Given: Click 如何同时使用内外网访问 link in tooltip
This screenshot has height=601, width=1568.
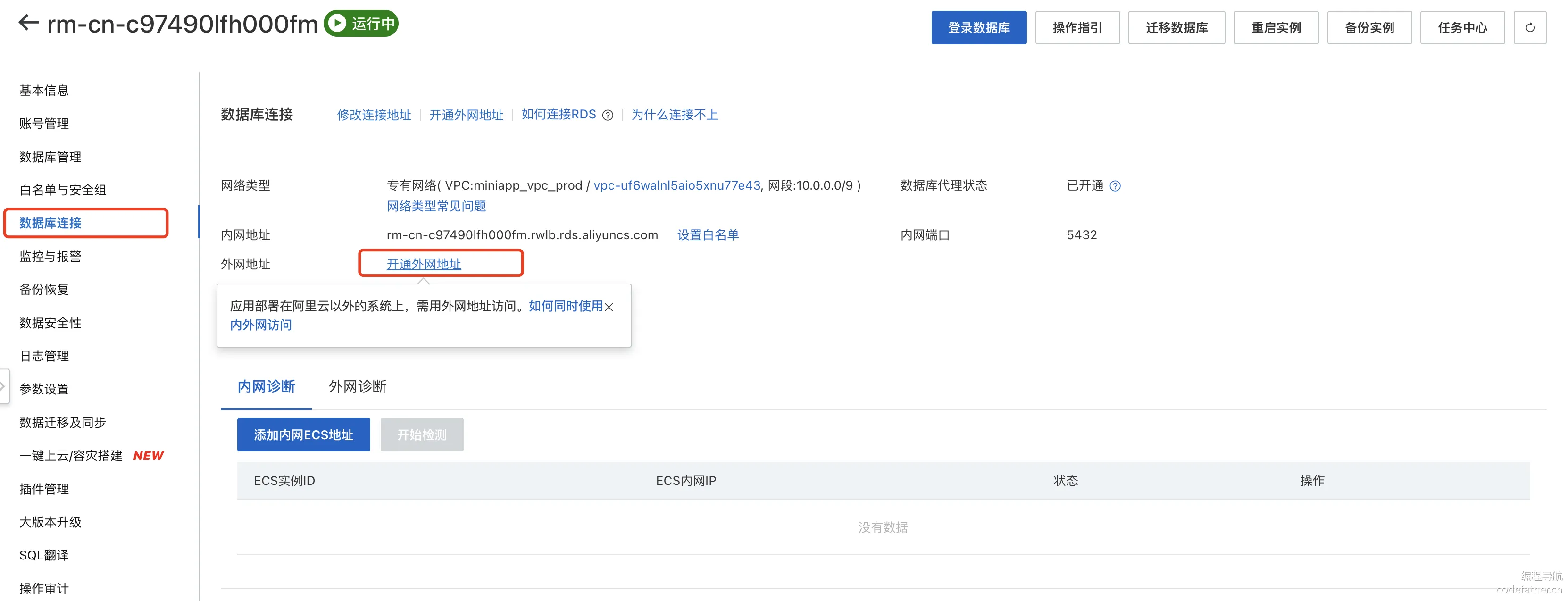Looking at the screenshot, I should pyautogui.click(x=566, y=306).
